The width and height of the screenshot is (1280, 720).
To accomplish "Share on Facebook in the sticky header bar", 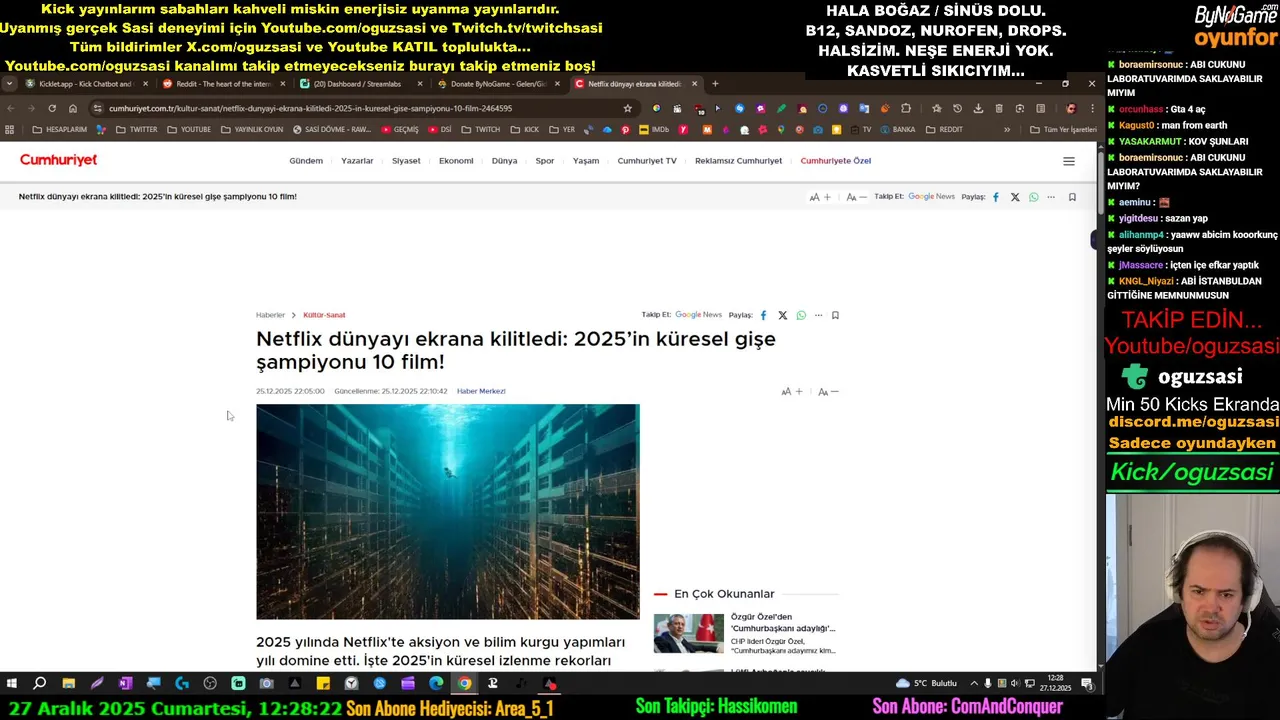I will click(996, 197).
